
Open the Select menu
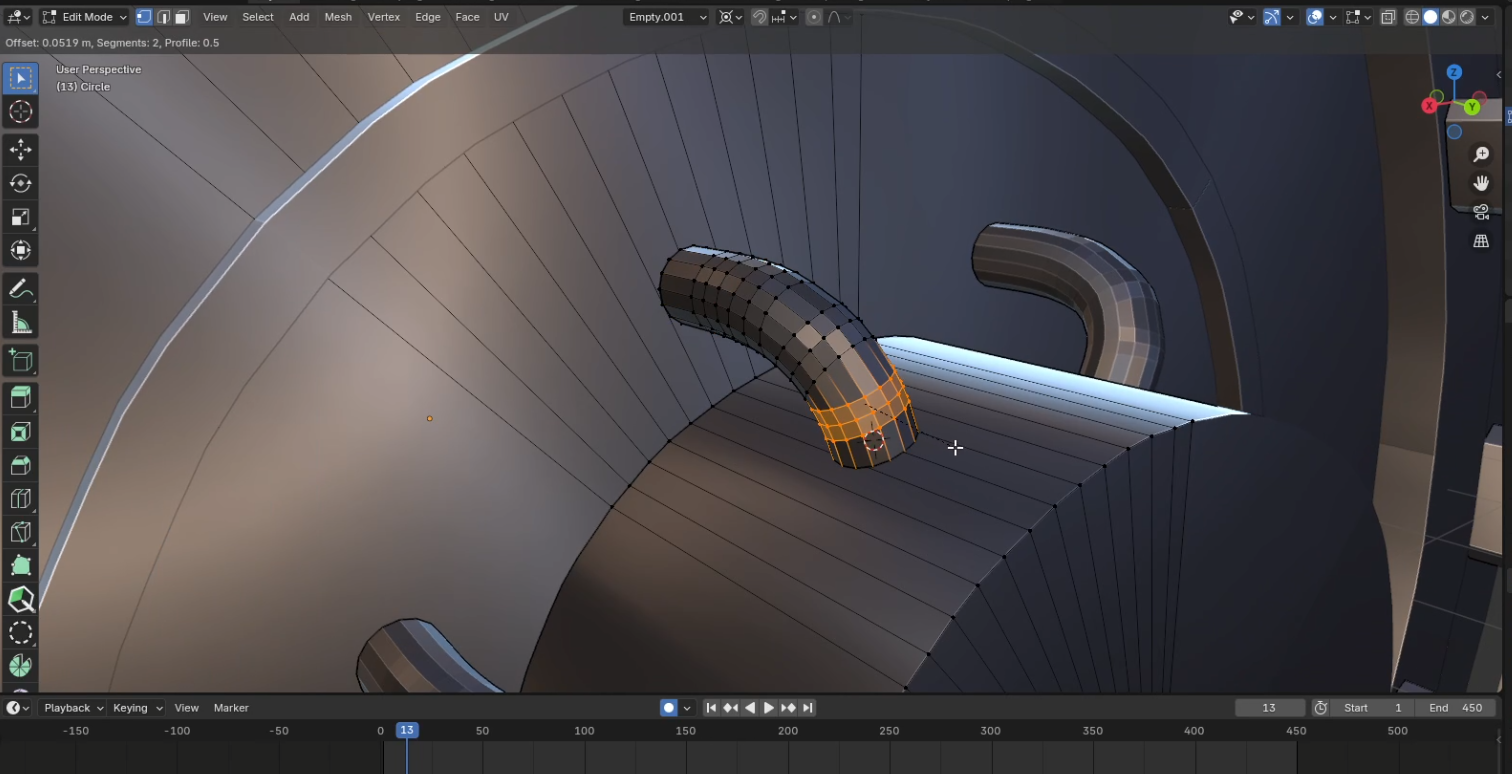[258, 17]
